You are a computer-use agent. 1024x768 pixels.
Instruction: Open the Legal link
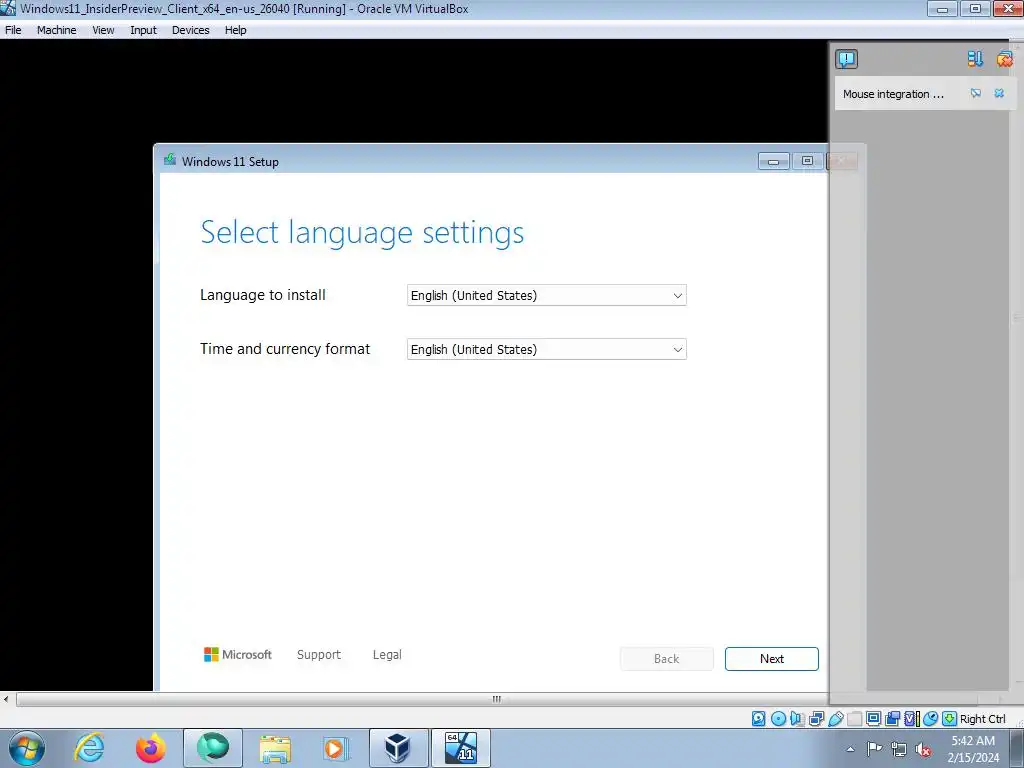click(x=387, y=654)
